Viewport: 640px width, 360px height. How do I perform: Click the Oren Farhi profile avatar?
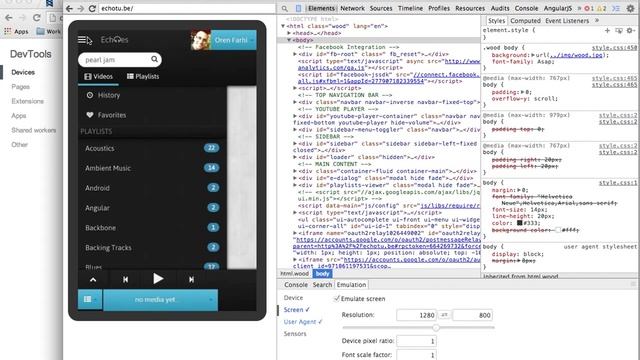200,40
